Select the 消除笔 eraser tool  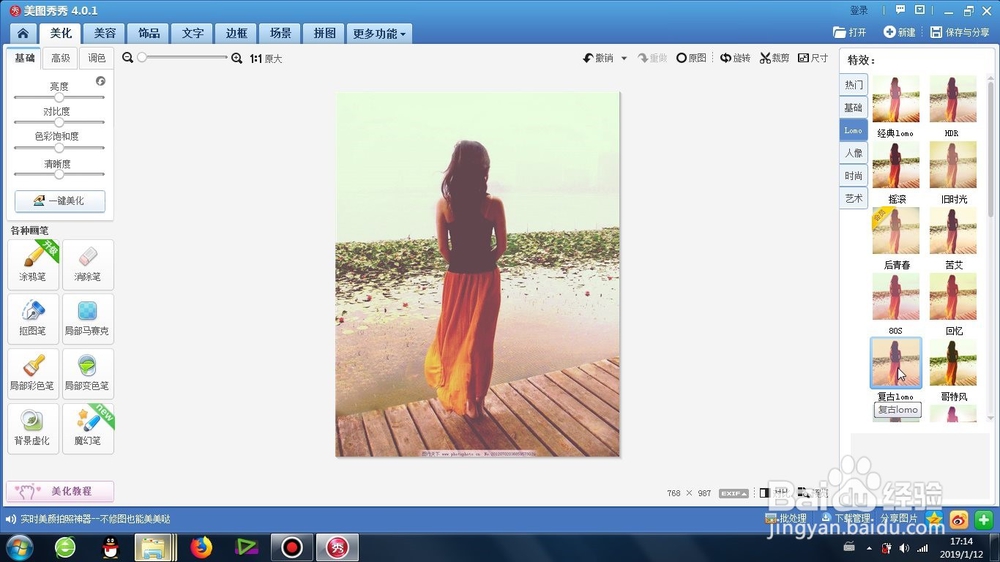[x=88, y=264]
